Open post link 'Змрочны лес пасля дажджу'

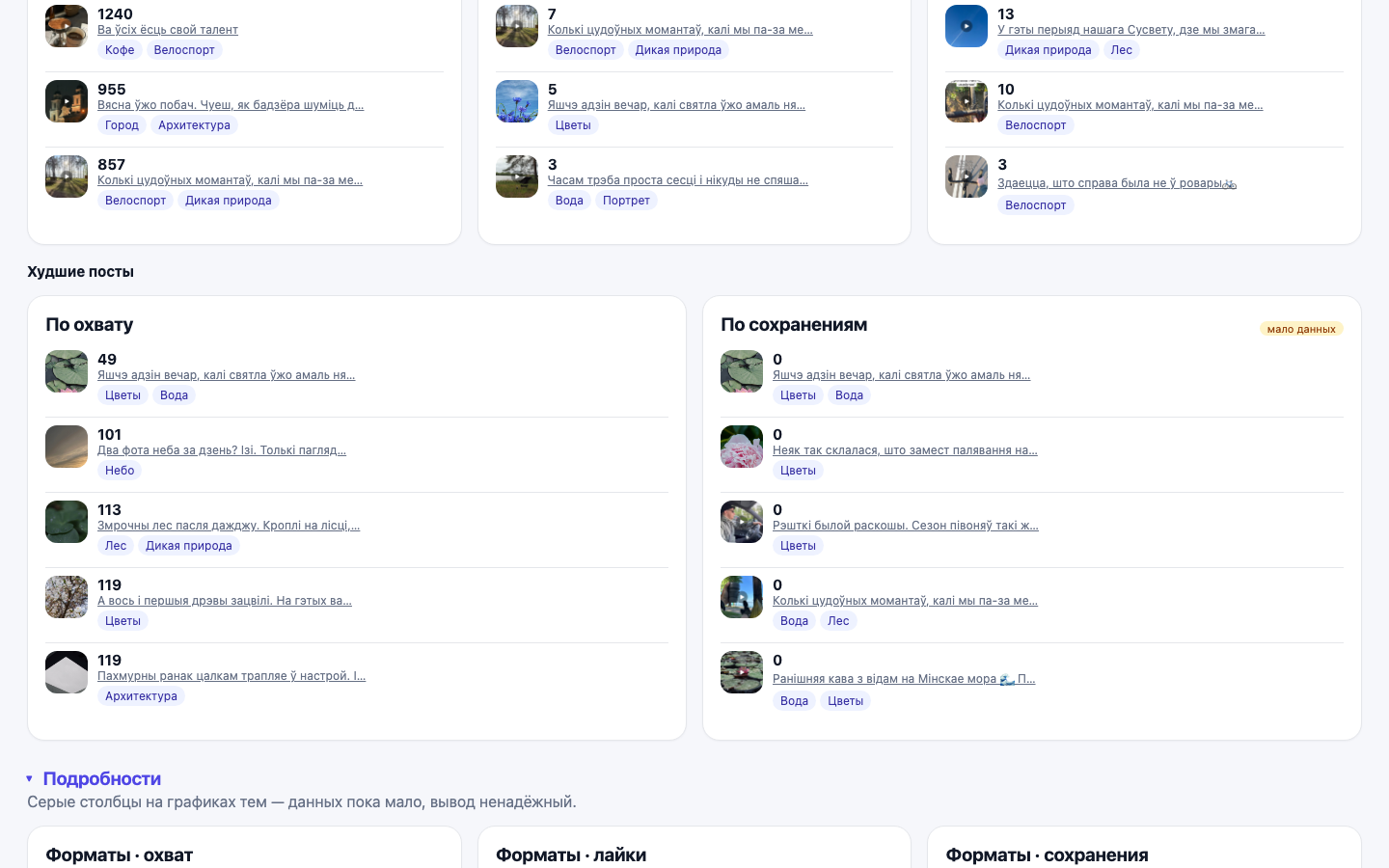point(229,526)
